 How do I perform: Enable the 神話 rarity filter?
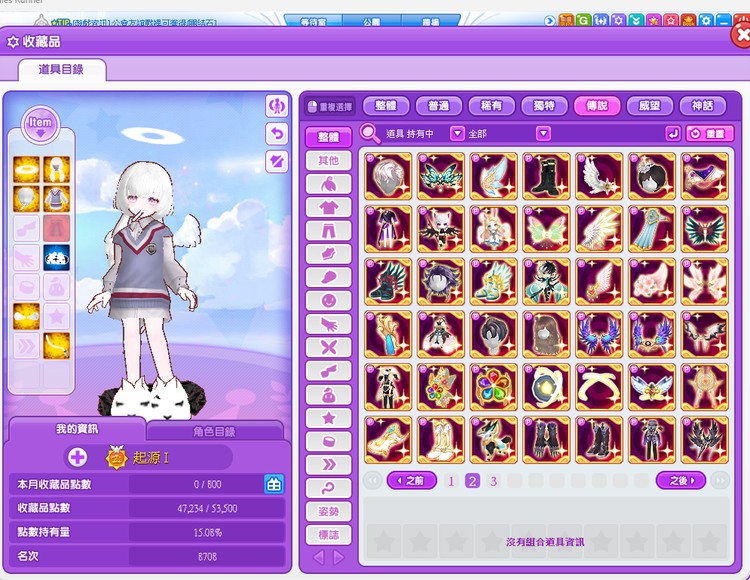coord(703,106)
